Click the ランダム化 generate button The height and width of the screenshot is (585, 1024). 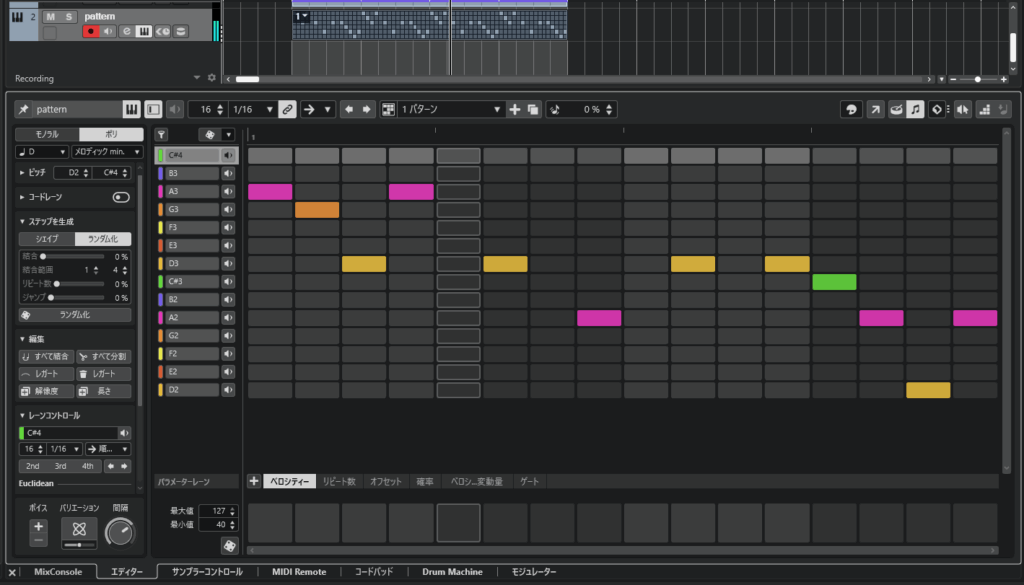click(x=75, y=314)
